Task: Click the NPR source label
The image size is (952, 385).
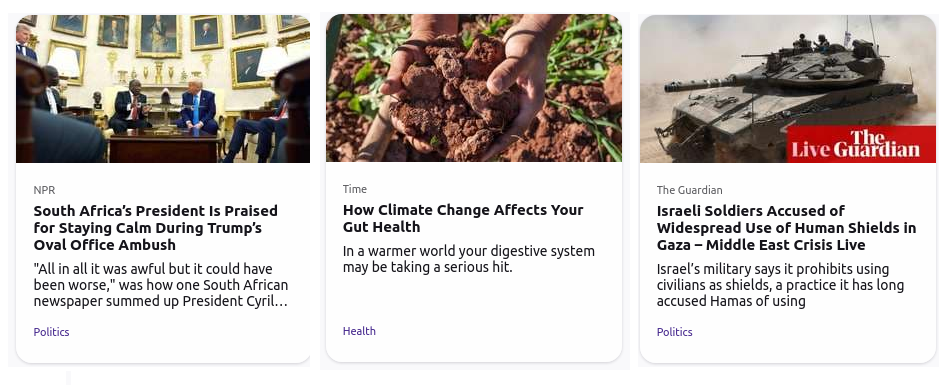Action: pyautogui.click(x=44, y=190)
